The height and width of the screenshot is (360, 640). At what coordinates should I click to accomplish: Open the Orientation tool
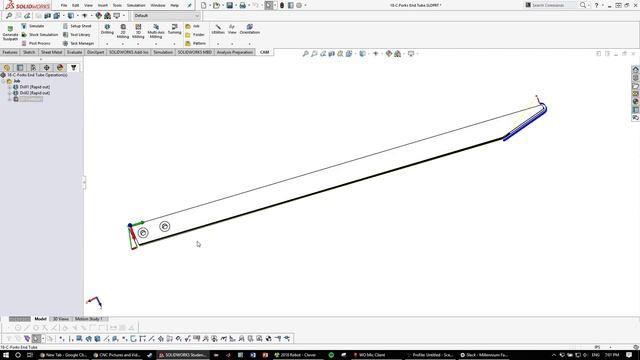[x=249, y=29]
